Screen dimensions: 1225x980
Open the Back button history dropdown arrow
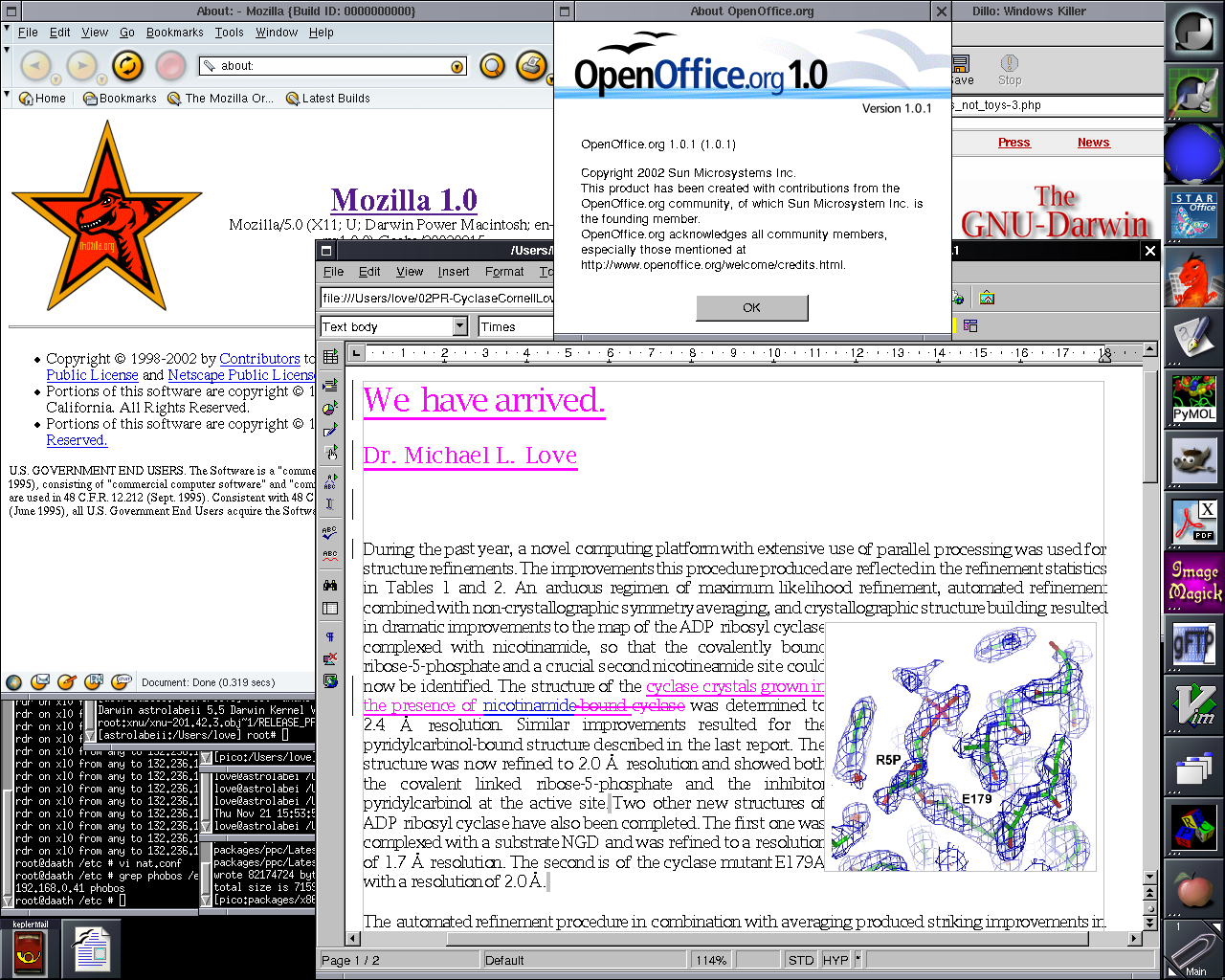click(x=56, y=78)
